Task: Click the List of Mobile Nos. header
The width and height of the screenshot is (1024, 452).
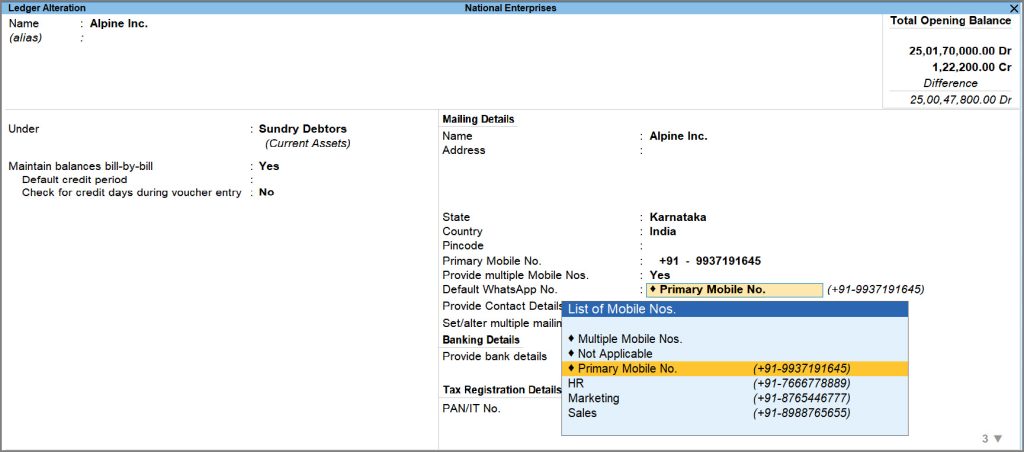Action: pos(734,309)
